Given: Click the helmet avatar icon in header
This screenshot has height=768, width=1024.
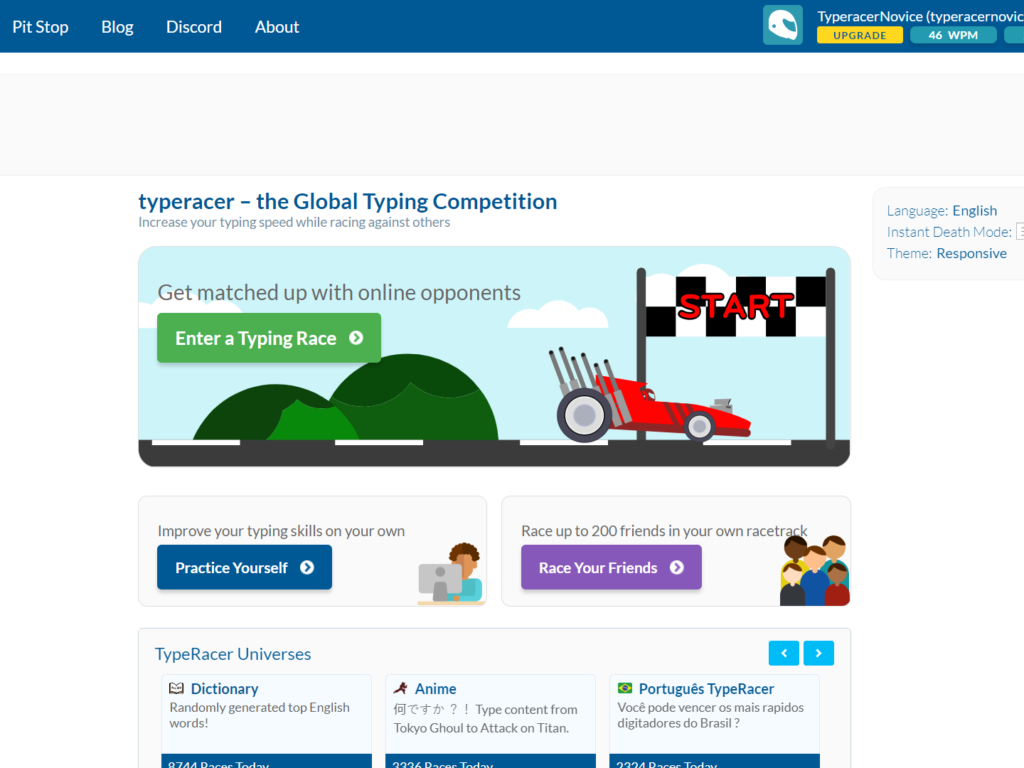Looking at the screenshot, I should [x=782, y=25].
